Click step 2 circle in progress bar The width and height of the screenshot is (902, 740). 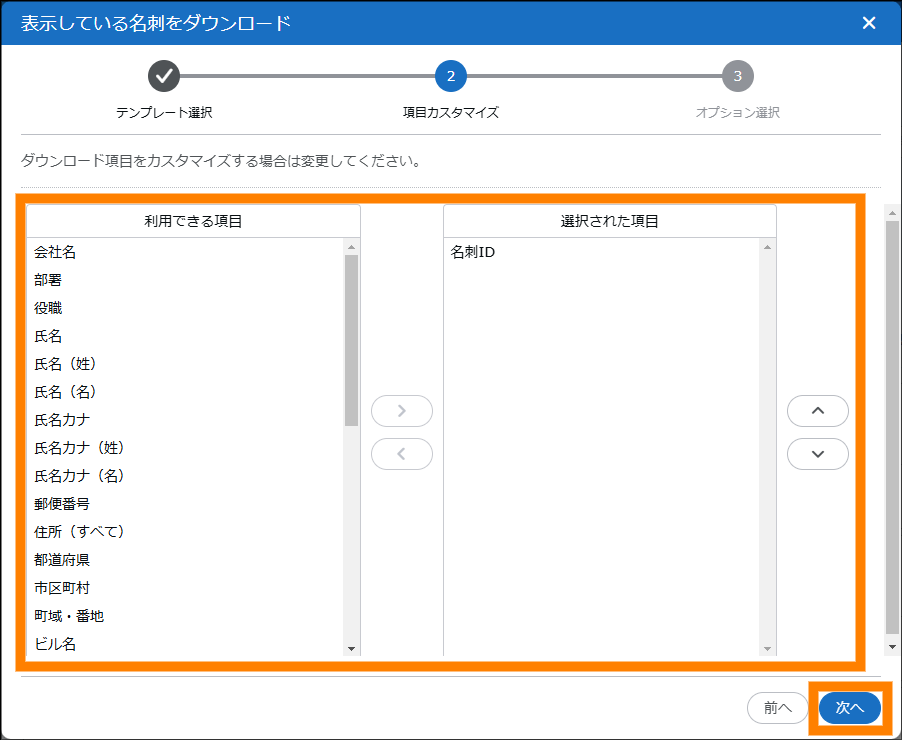coord(450,76)
